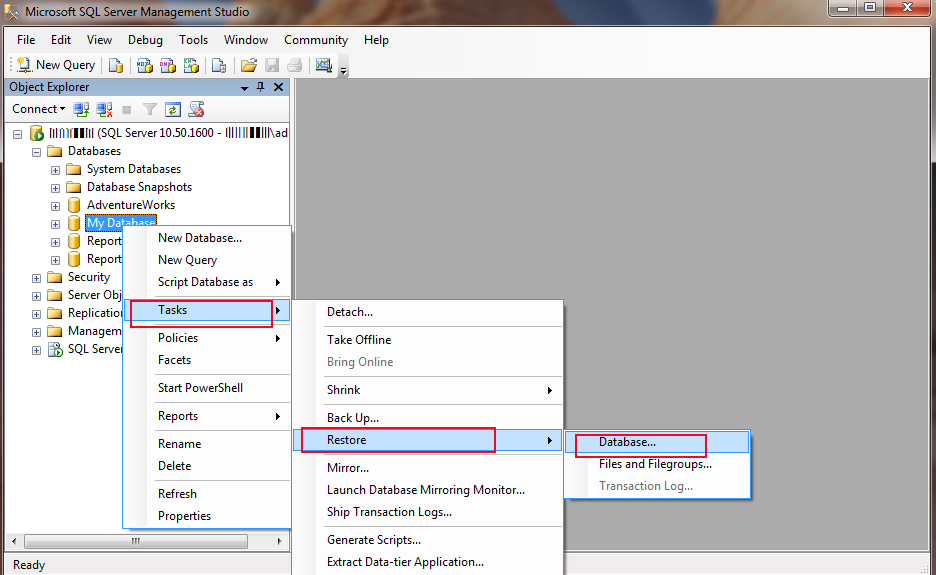Expand the System Databases folder
936x575 pixels.
55,170
